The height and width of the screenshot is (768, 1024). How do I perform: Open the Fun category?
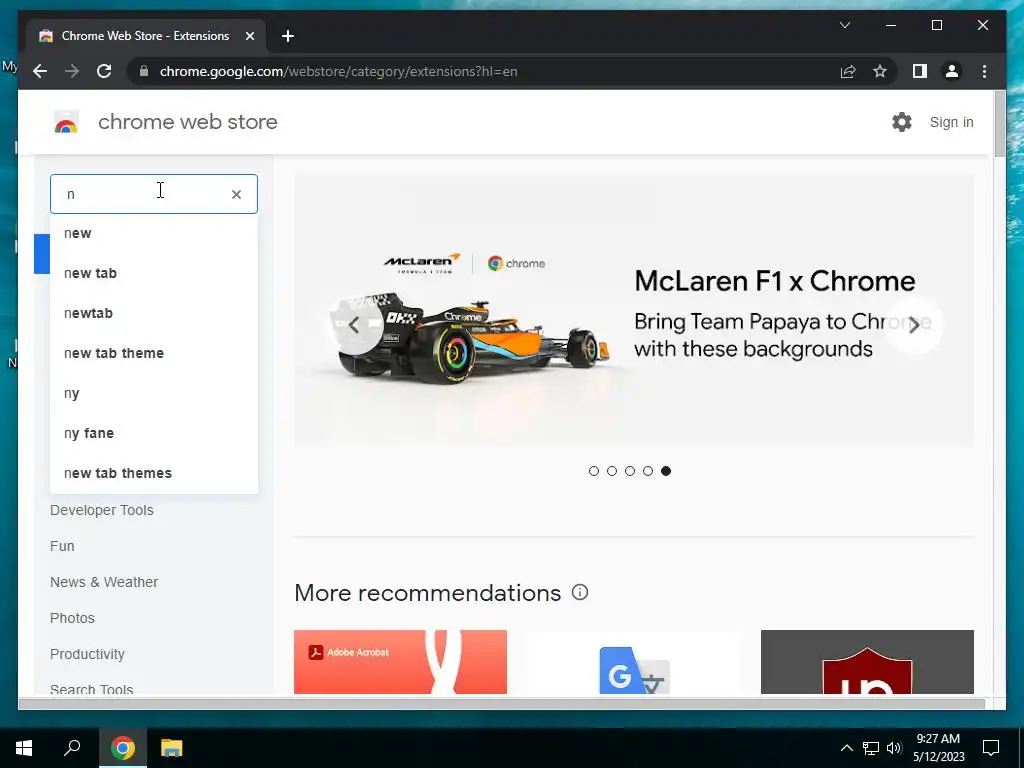pyautogui.click(x=62, y=546)
